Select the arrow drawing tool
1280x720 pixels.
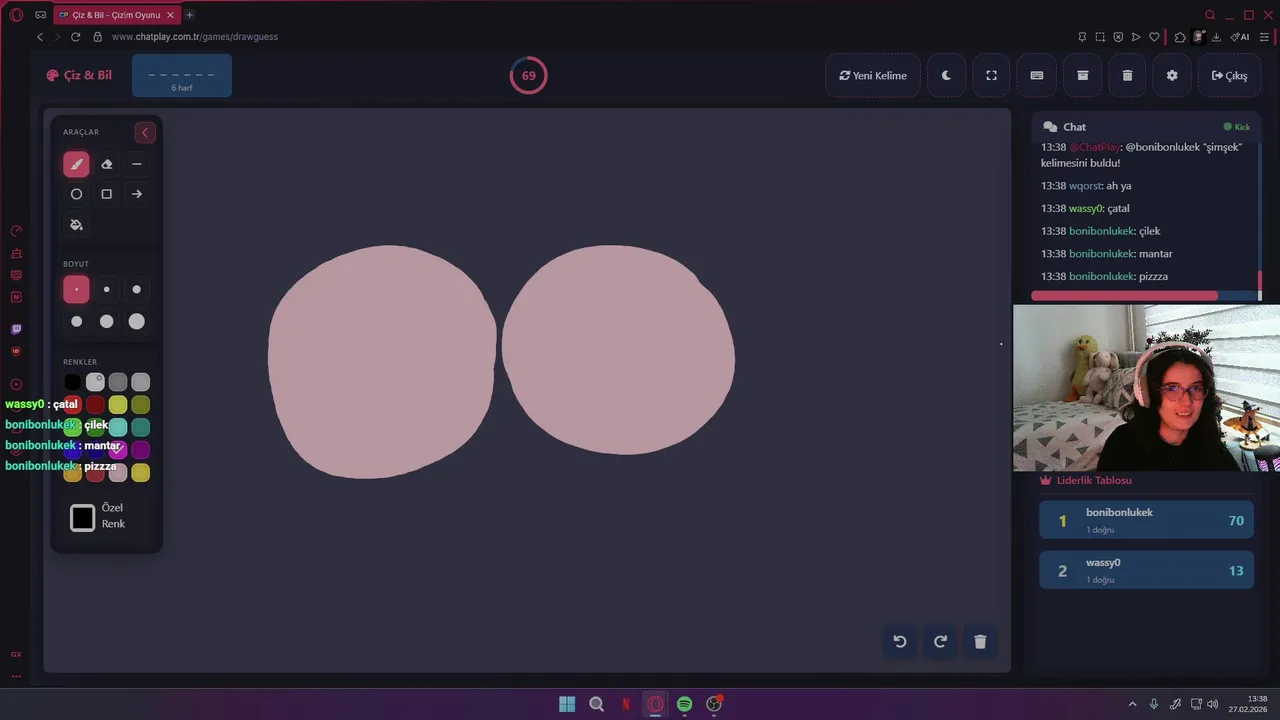137,194
